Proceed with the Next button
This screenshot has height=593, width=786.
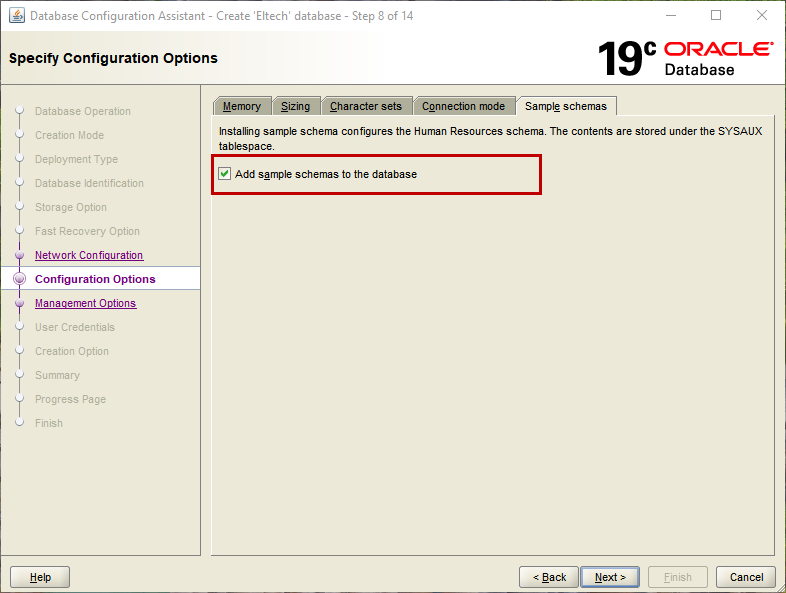coord(610,577)
